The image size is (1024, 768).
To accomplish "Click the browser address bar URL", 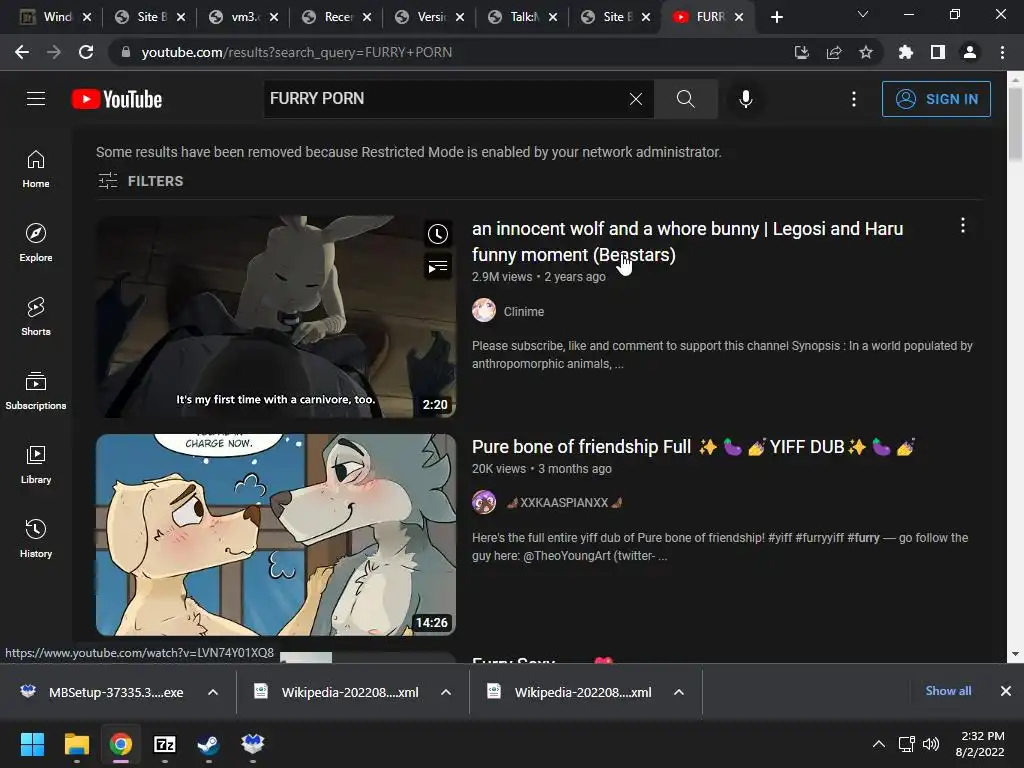I will point(296,52).
